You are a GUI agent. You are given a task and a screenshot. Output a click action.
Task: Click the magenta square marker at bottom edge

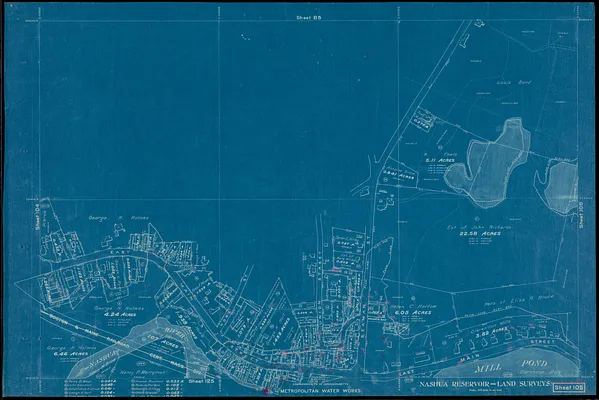[x=266, y=391]
